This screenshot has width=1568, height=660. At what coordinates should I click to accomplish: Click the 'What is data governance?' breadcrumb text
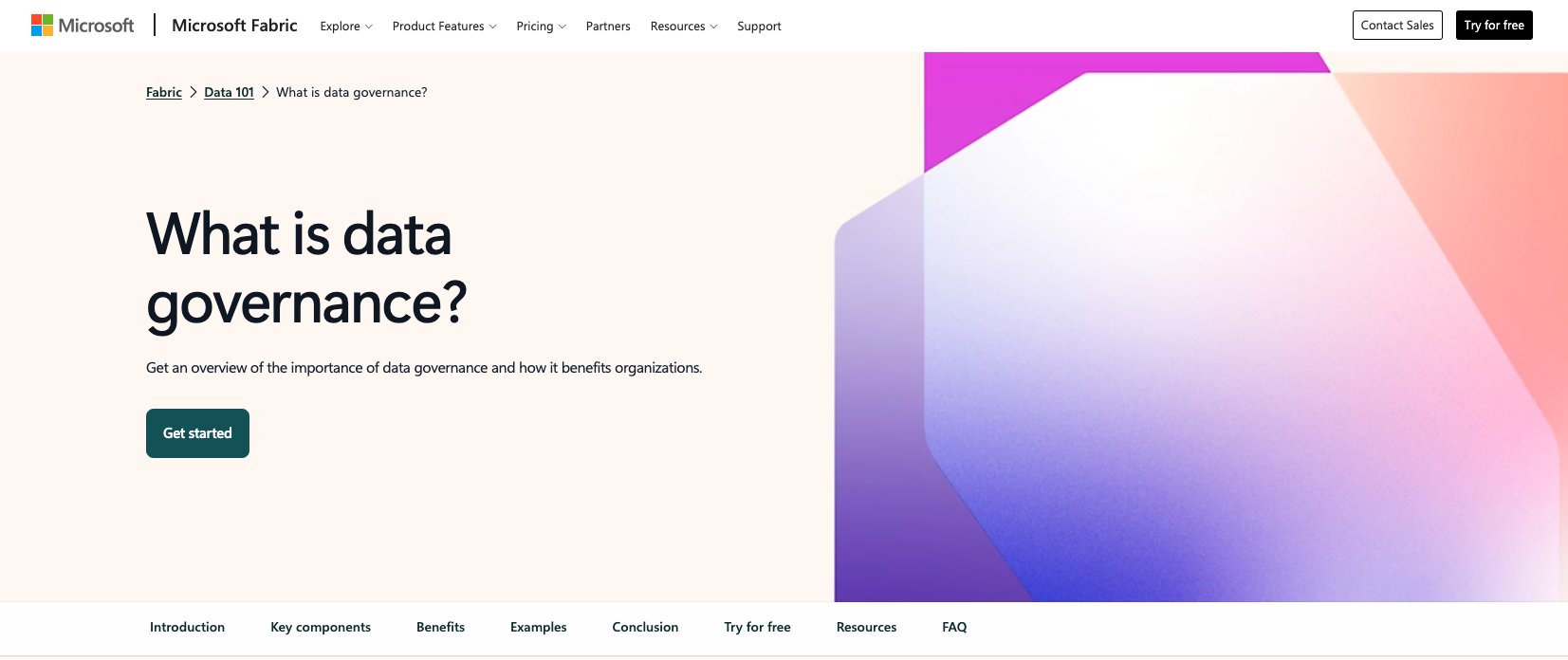point(352,92)
